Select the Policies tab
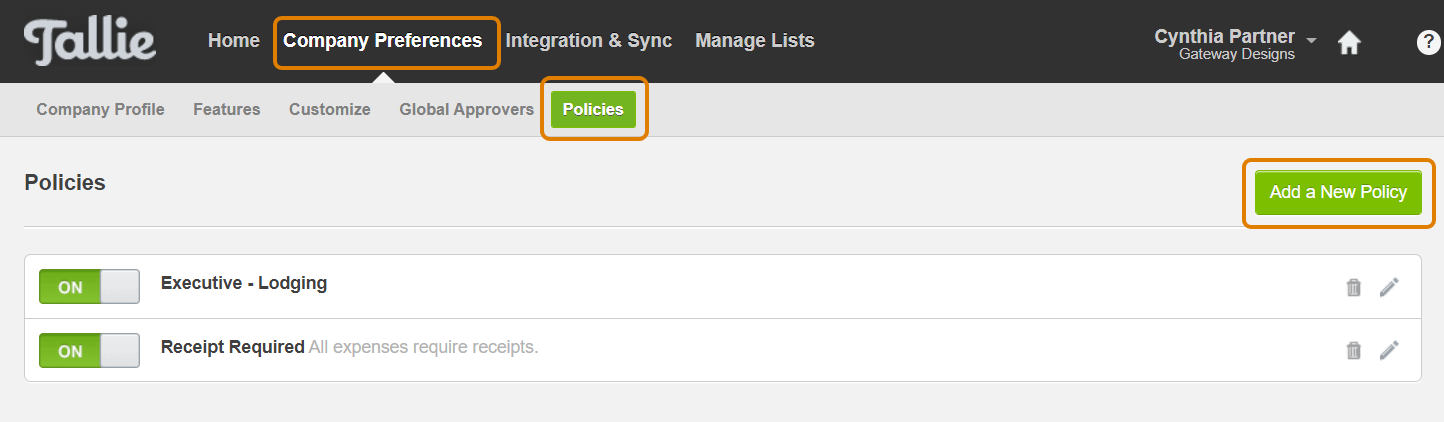This screenshot has width=1444, height=422. coord(593,110)
